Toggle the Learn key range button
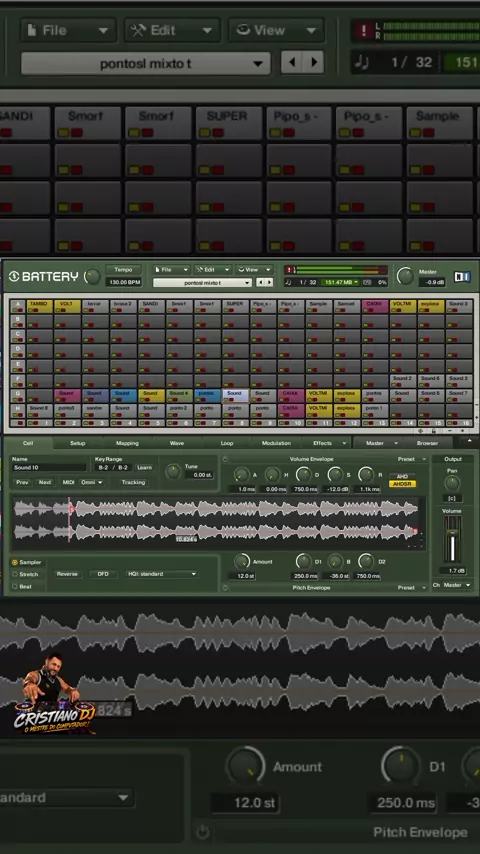Image resolution: width=480 pixels, height=854 pixels. pos(144,467)
